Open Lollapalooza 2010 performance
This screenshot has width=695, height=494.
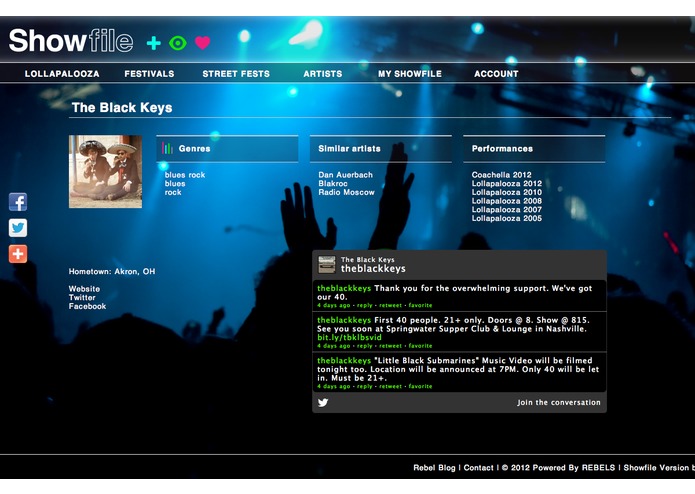(507, 192)
